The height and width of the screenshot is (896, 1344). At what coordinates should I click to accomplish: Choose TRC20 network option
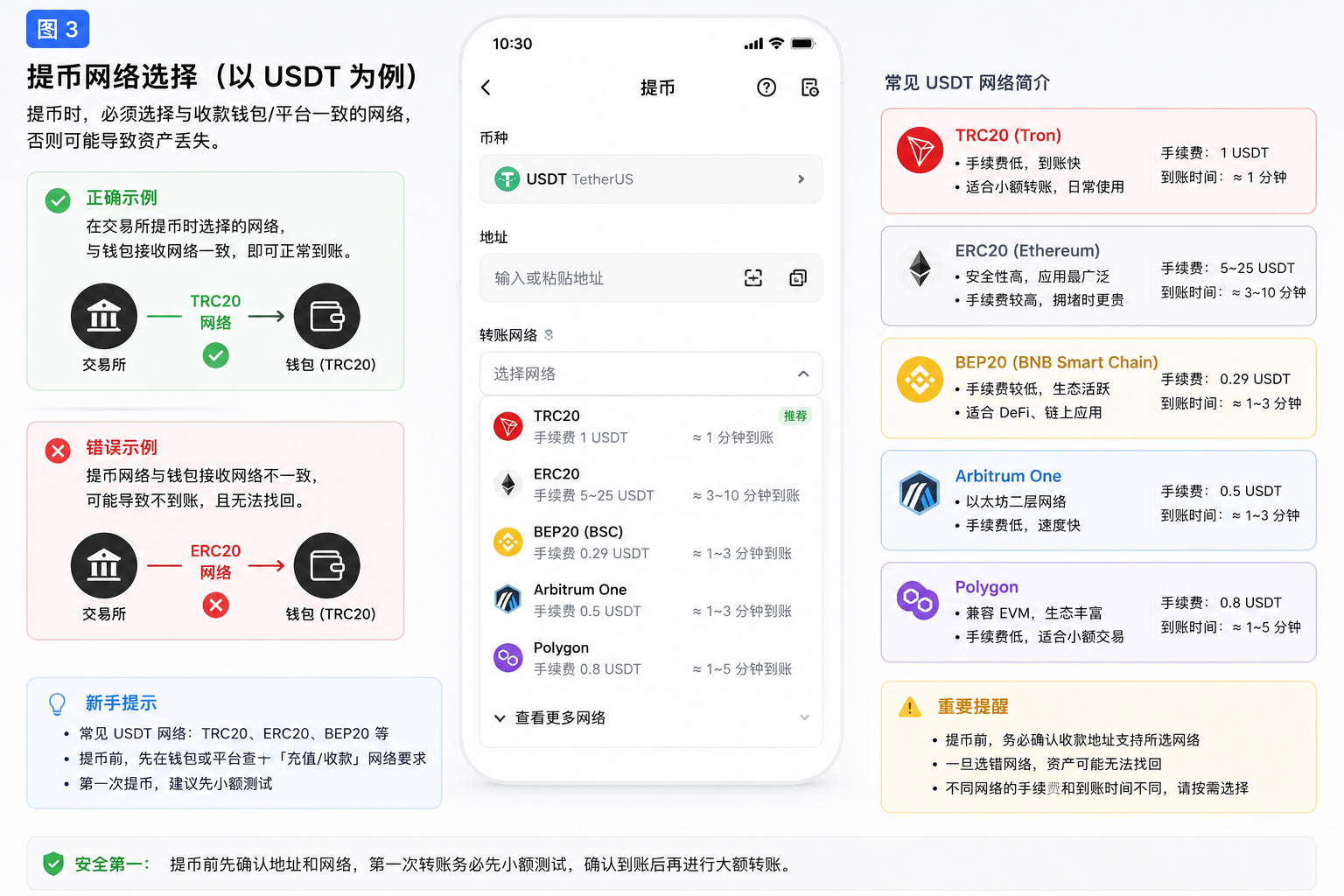[x=651, y=426]
